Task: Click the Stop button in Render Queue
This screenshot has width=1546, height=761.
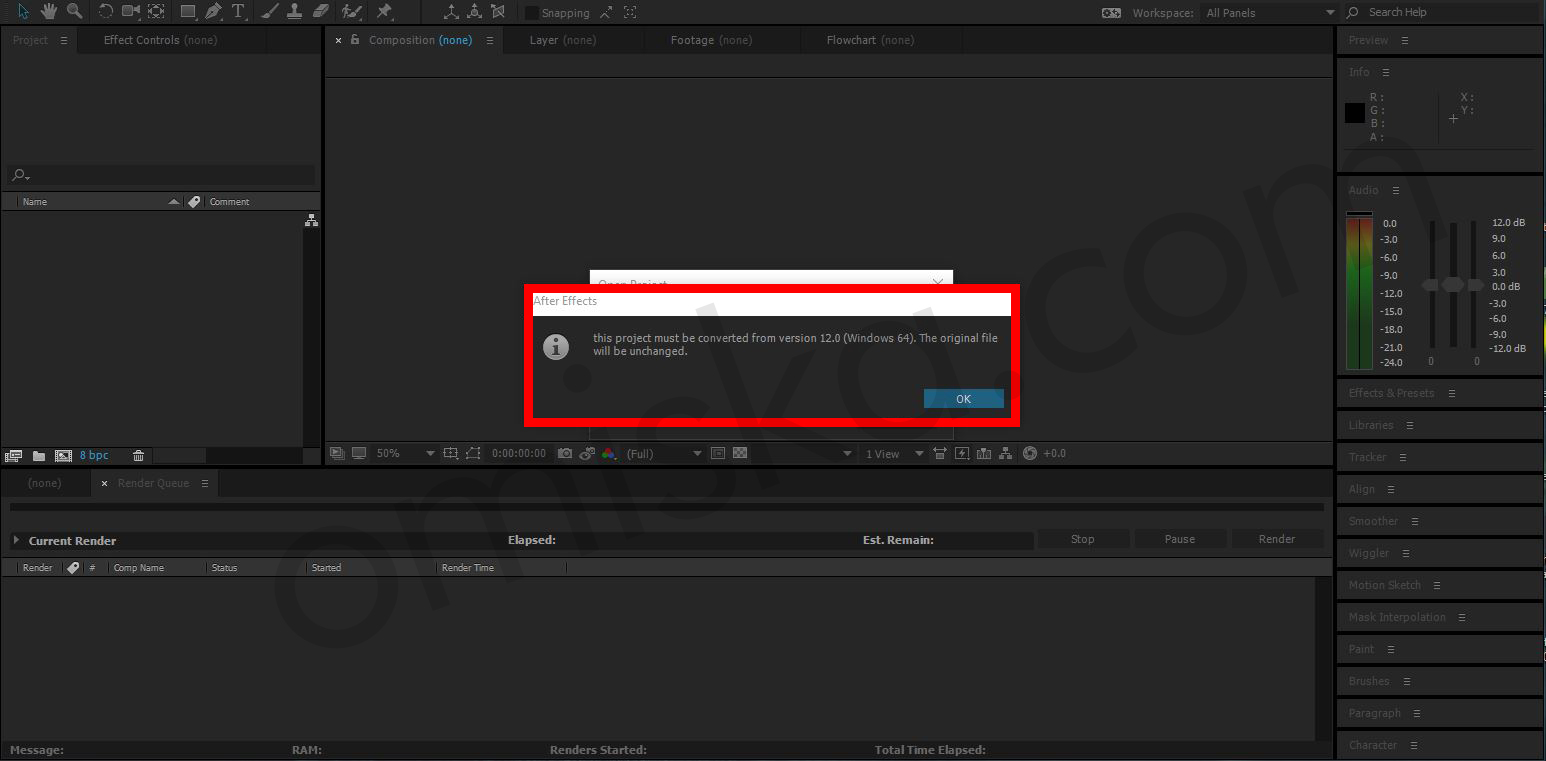Action: tap(1083, 539)
